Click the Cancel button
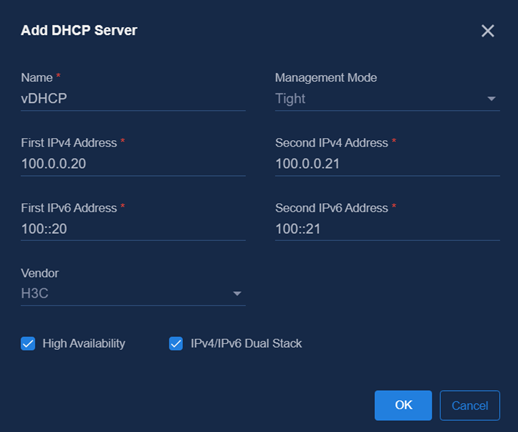Image resolution: width=518 pixels, height=432 pixels. point(470,405)
